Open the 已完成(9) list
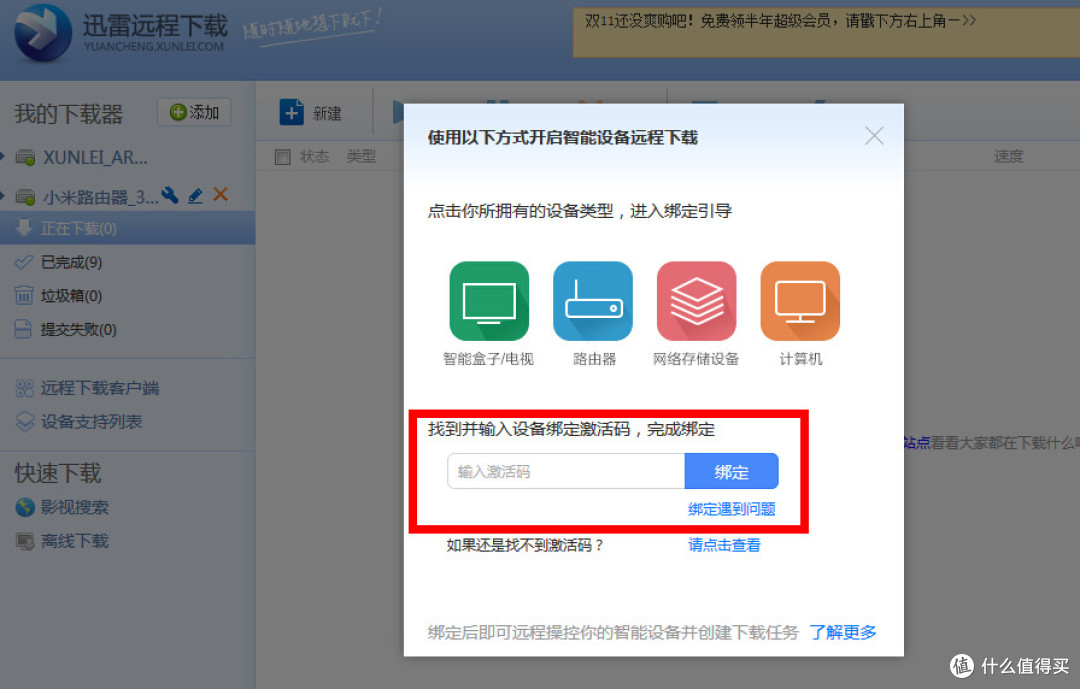 [x=71, y=262]
